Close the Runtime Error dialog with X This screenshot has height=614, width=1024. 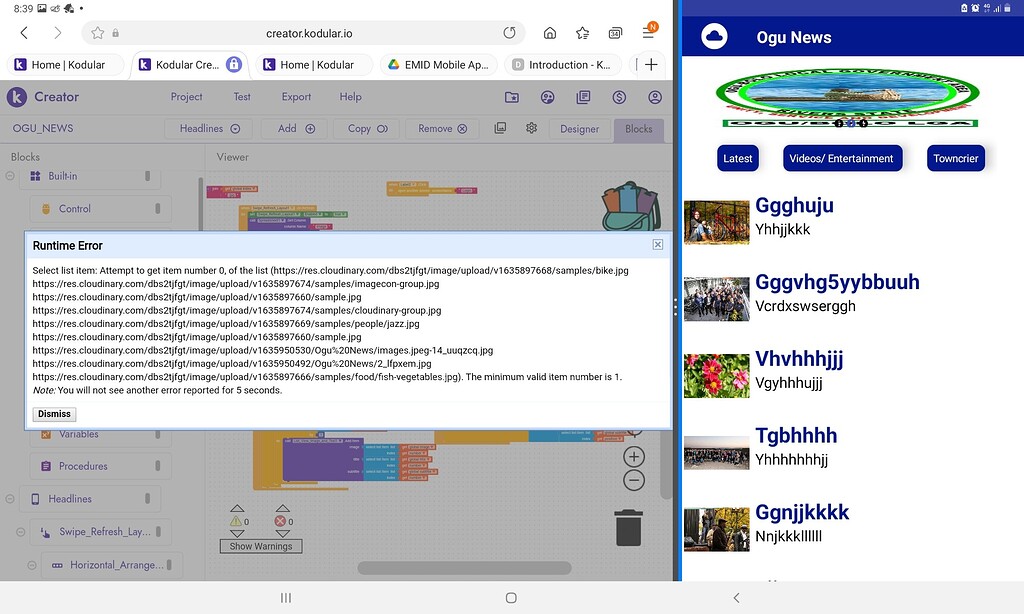658,244
